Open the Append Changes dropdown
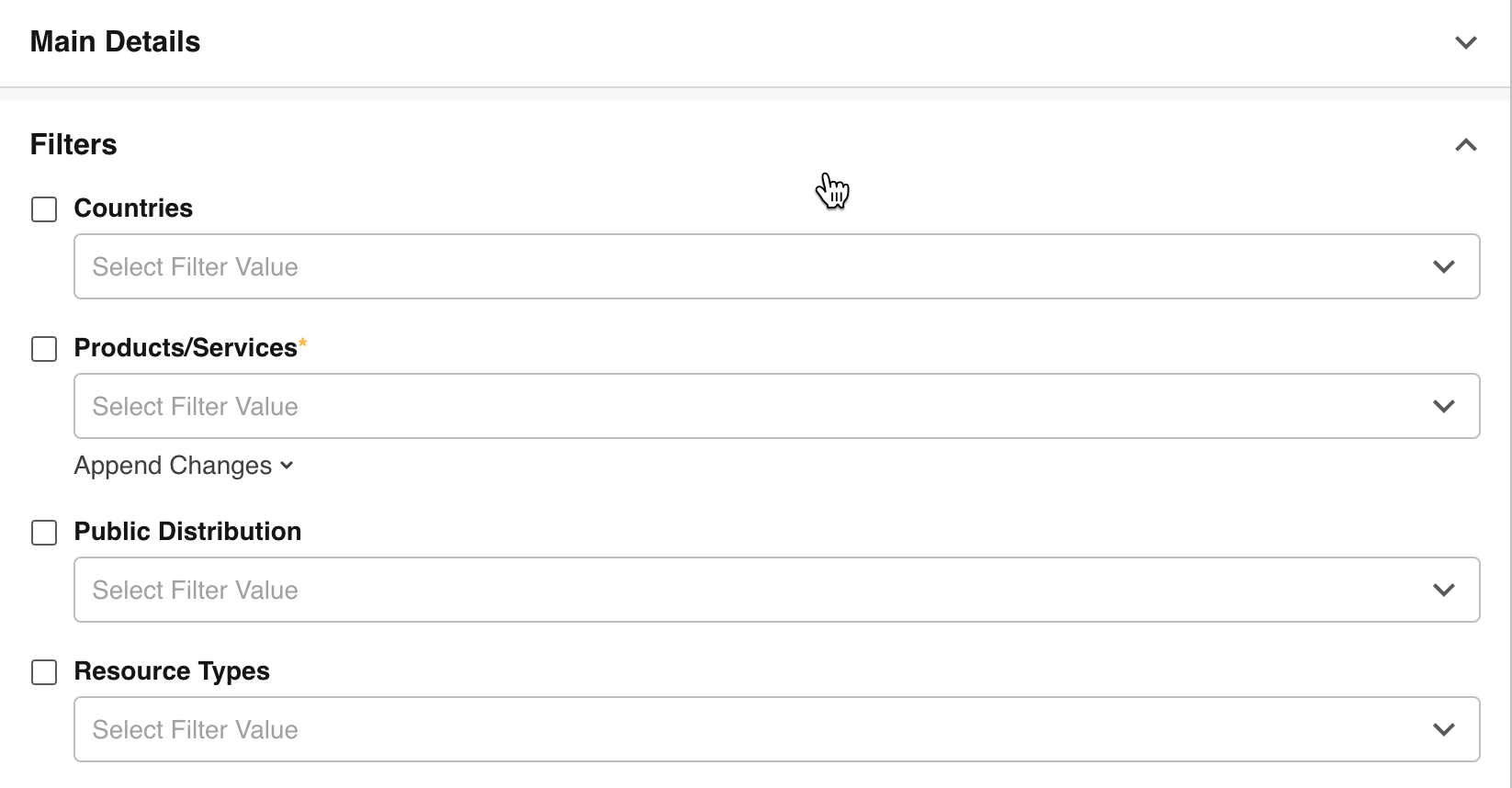The height and width of the screenshot is (788, 1512). 184,466
